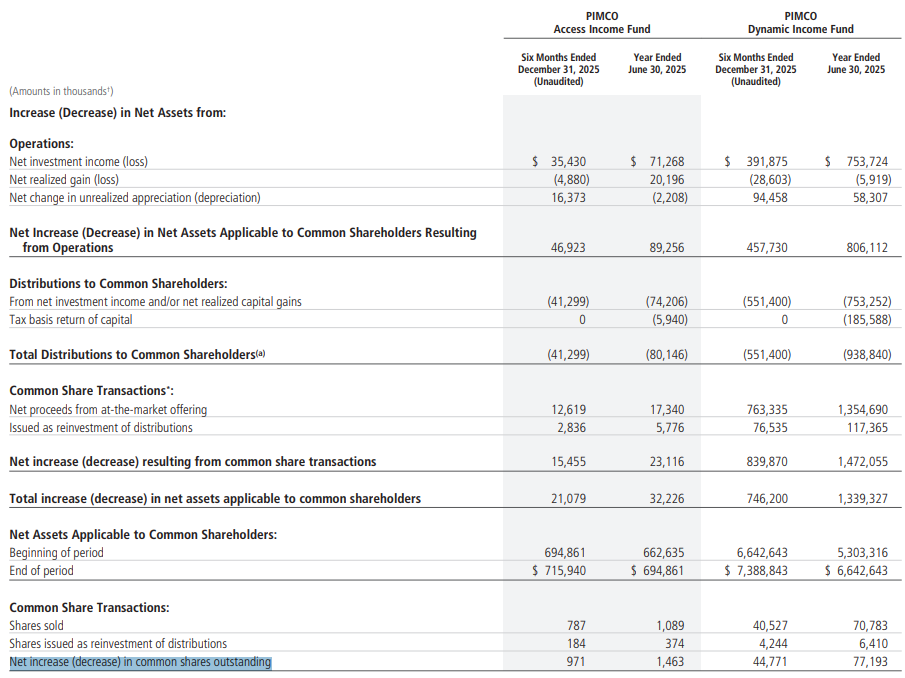
Task: Click the value 35,430 in net investment income
Action: click(568, 162)
